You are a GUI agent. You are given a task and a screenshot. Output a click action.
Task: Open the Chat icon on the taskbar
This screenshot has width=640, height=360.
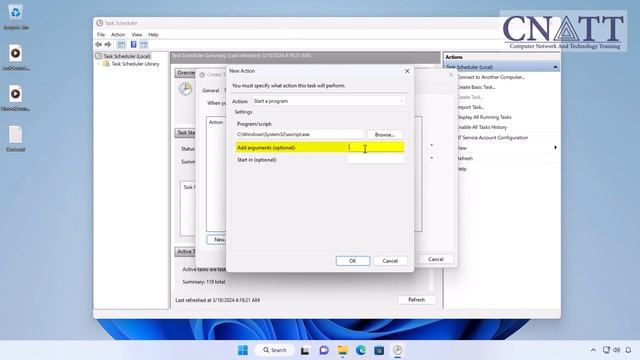point(324,350)
